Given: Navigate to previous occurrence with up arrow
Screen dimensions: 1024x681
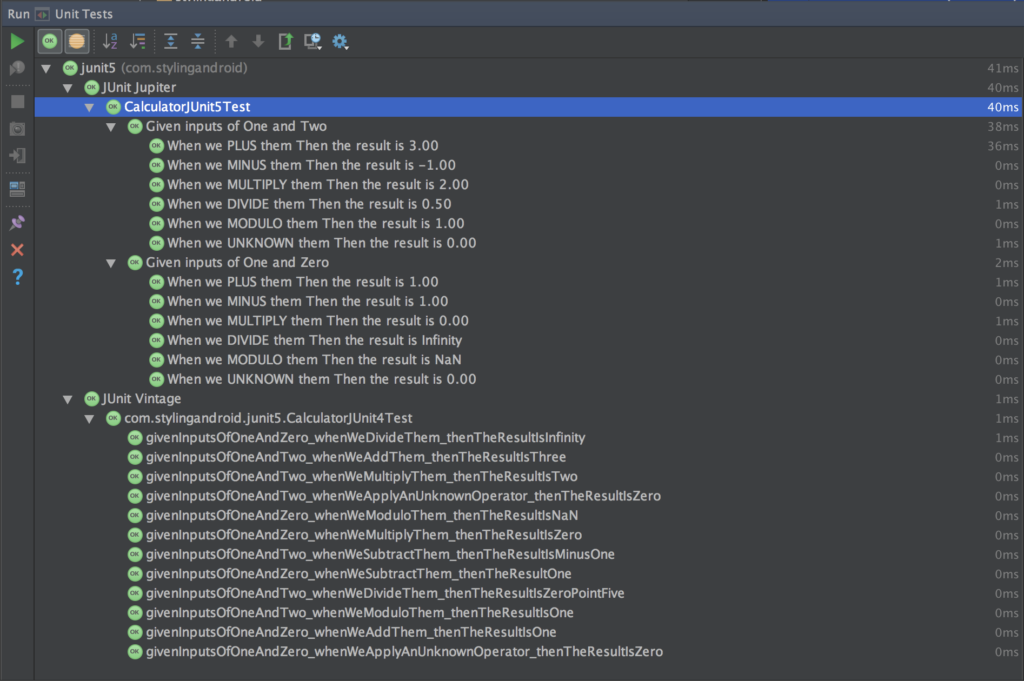Looking at the screenshot, I should [x=231, y=41].
